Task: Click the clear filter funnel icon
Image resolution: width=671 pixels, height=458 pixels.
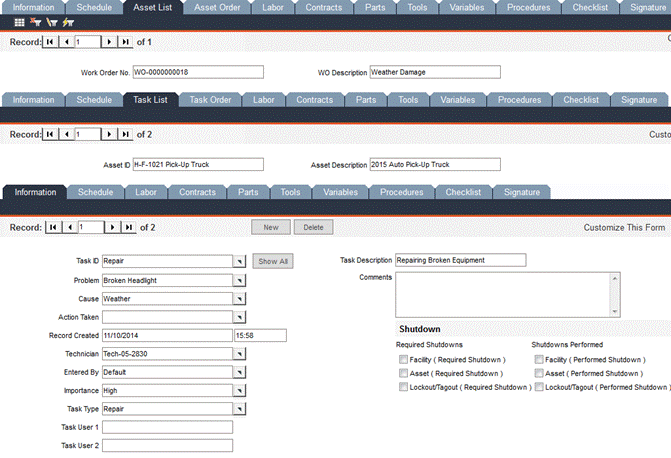Action: [x=35, y=22]
